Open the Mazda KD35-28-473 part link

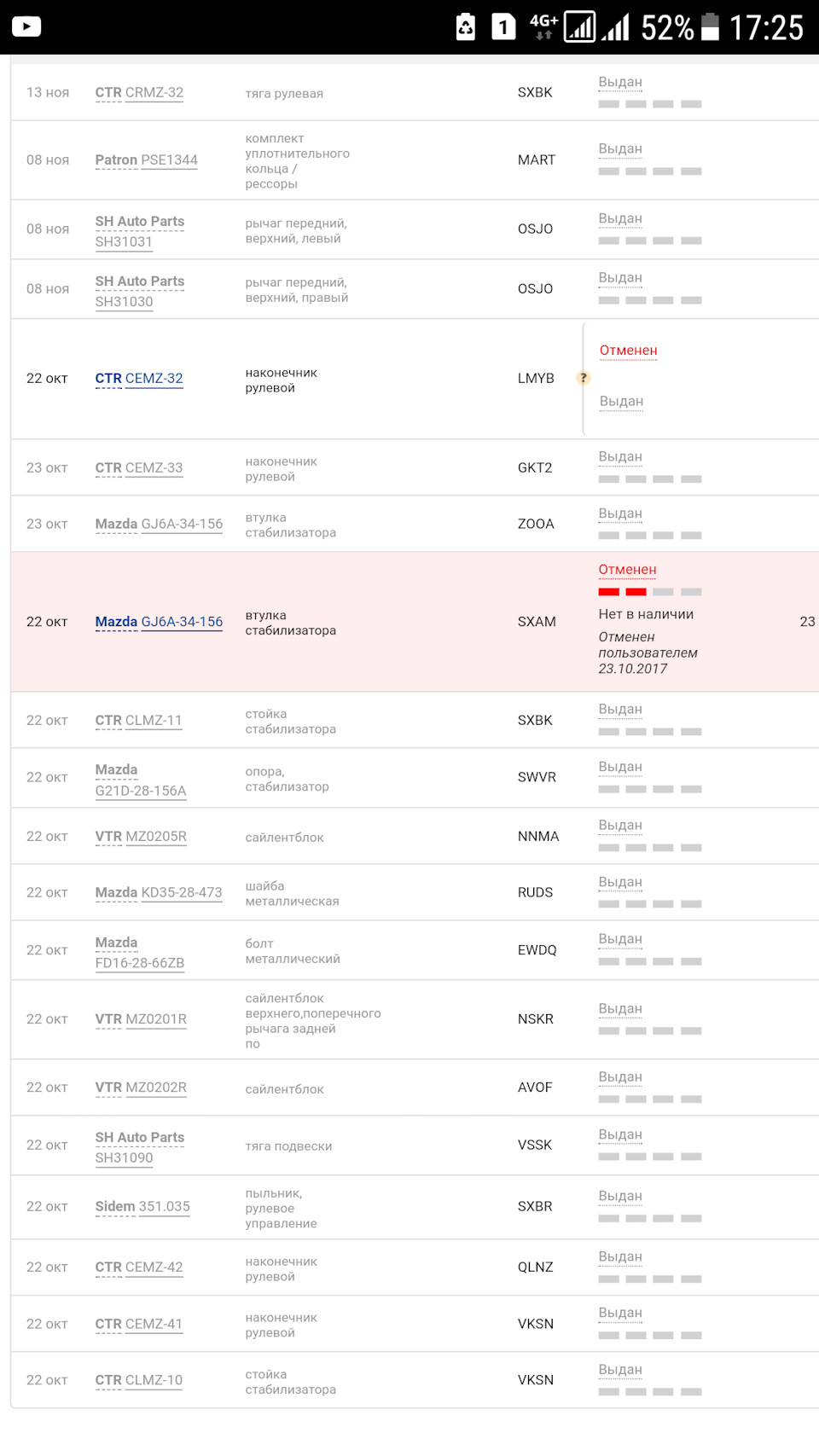pos(159,893)
